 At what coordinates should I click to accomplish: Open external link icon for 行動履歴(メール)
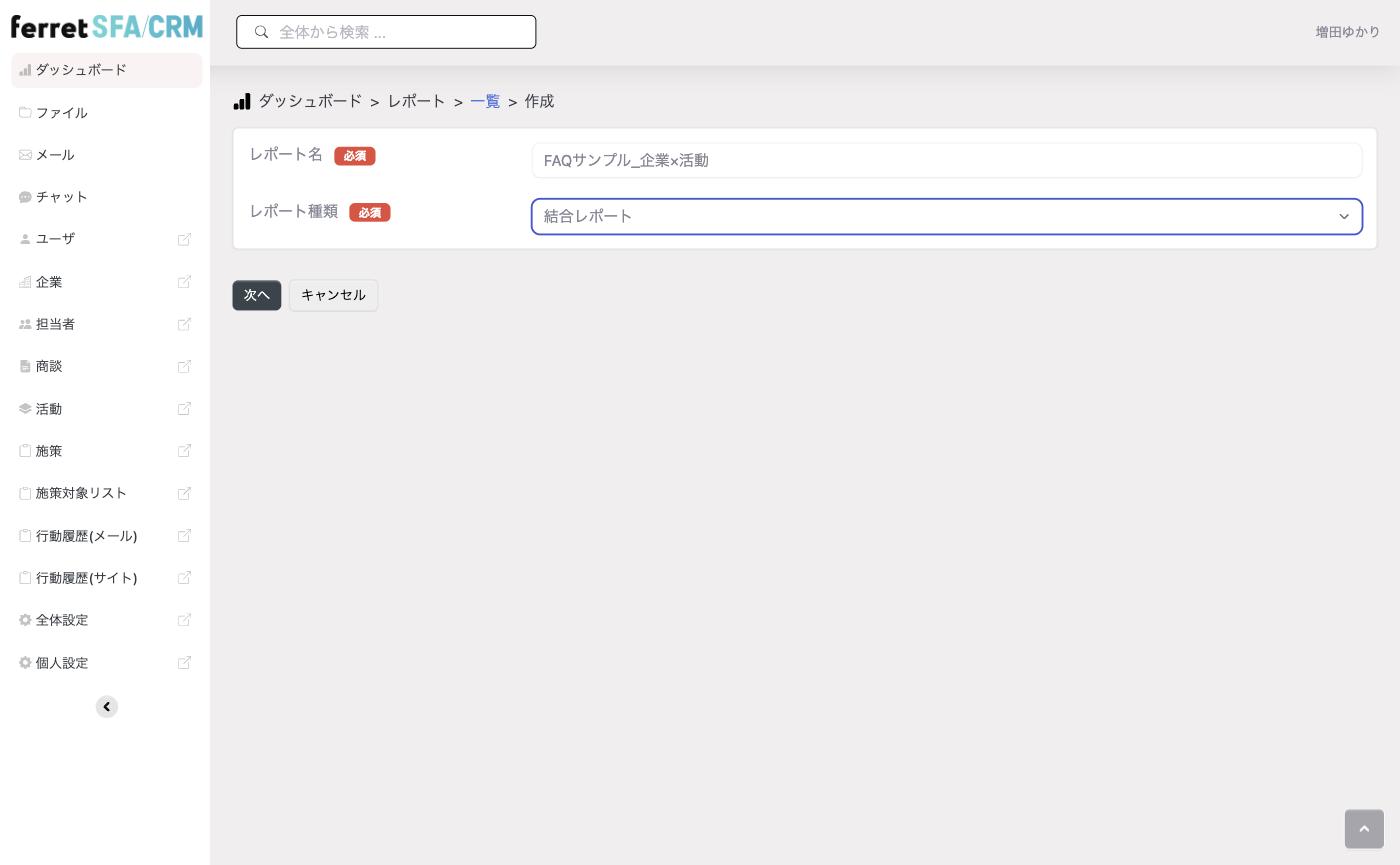[x=184, y=536]
